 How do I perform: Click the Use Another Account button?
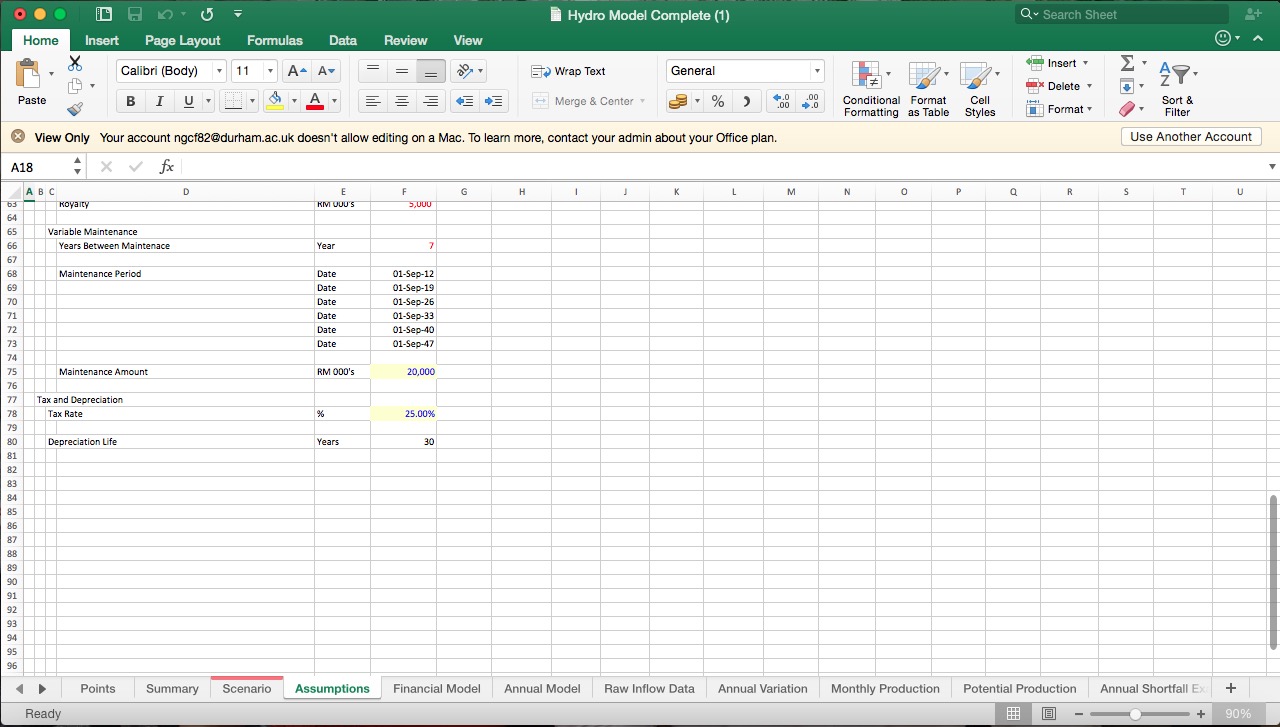[x=1190, y=136]
